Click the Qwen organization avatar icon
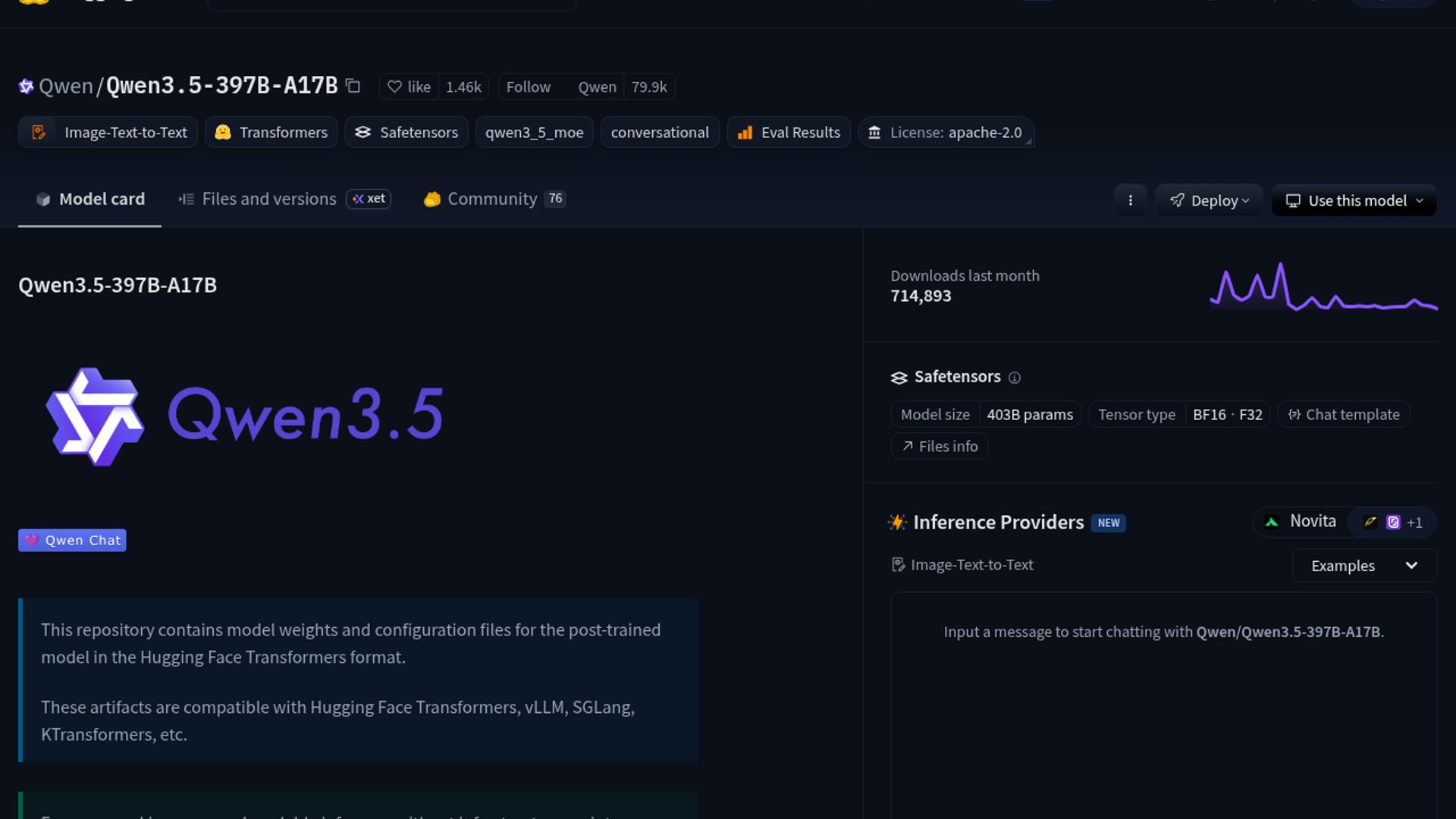The width and height of the screenshot is (1456, 819). pyautogui.click(x=26, y=86)
